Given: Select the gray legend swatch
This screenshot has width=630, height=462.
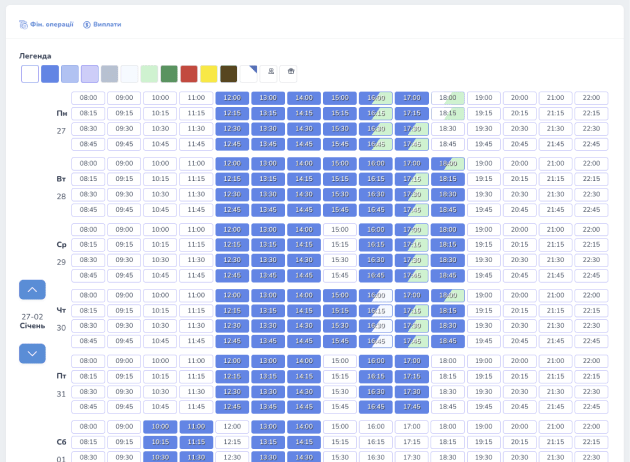Looking at the screenshot, I should (x=110, y=74).
